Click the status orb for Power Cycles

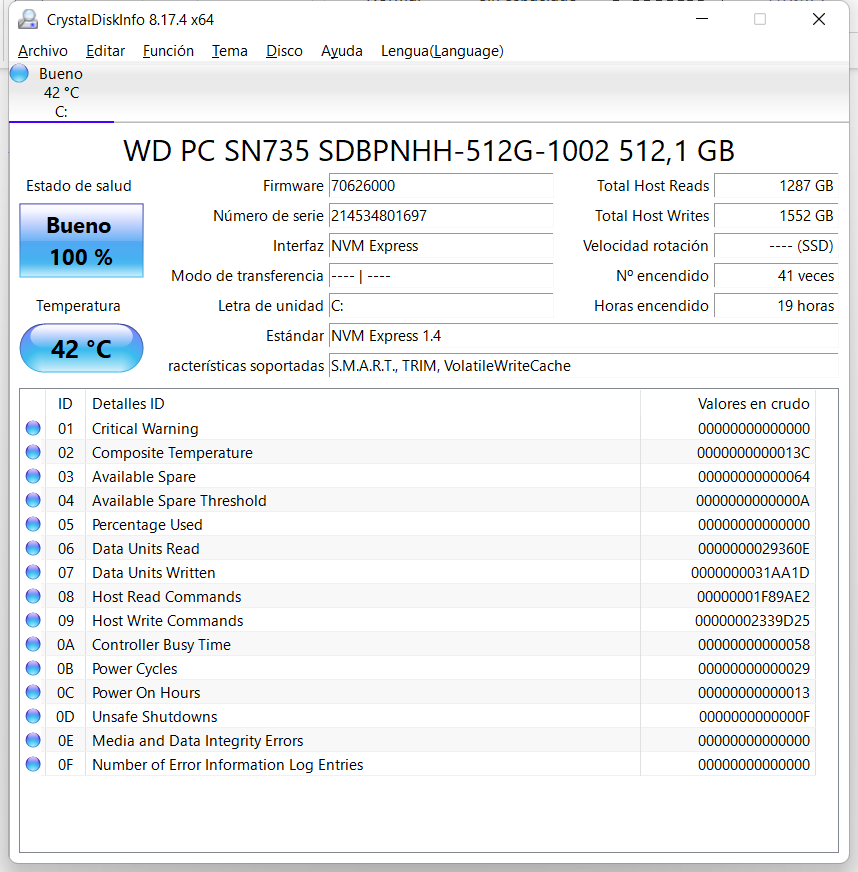tap(33, 668)
